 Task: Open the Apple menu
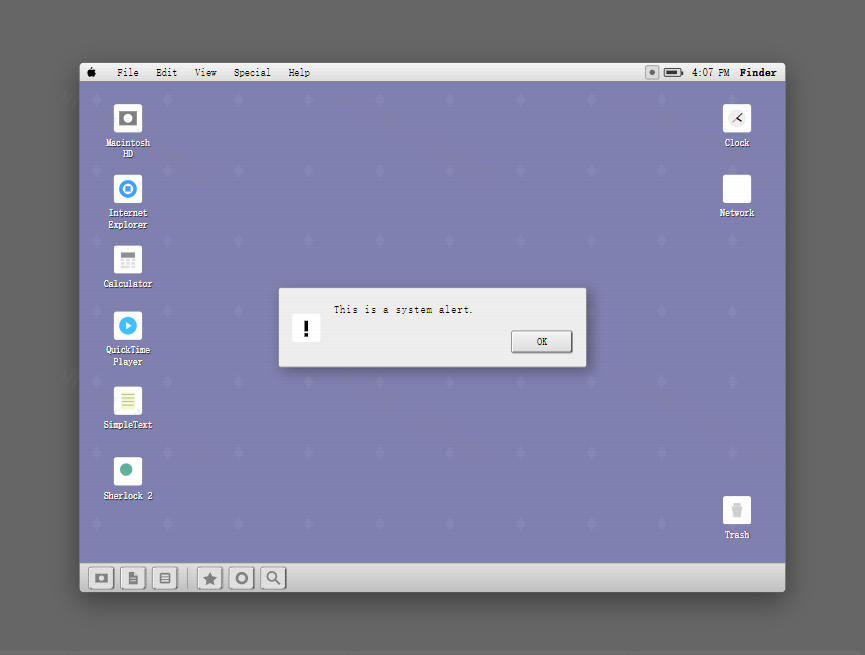[x=92, y=72]
